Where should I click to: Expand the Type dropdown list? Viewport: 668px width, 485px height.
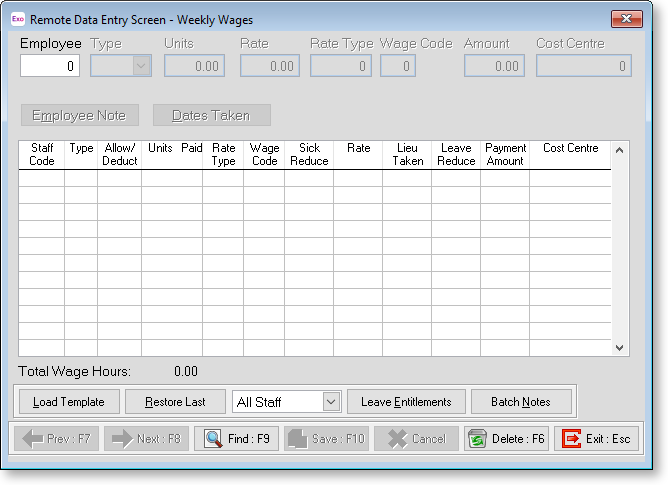(141, 66)
